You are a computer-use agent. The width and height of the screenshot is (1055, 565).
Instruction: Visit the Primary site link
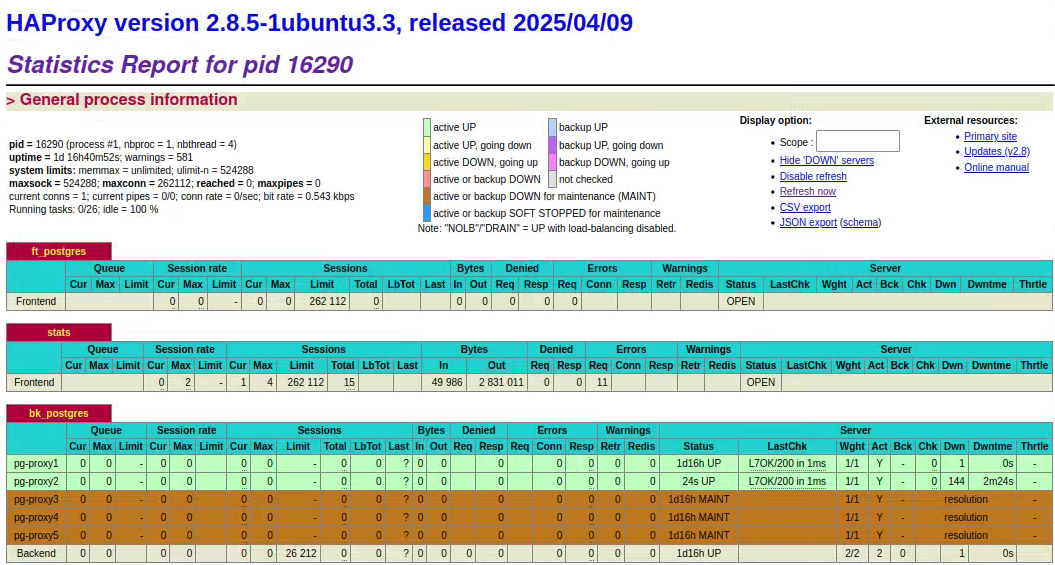click(990, 137)
